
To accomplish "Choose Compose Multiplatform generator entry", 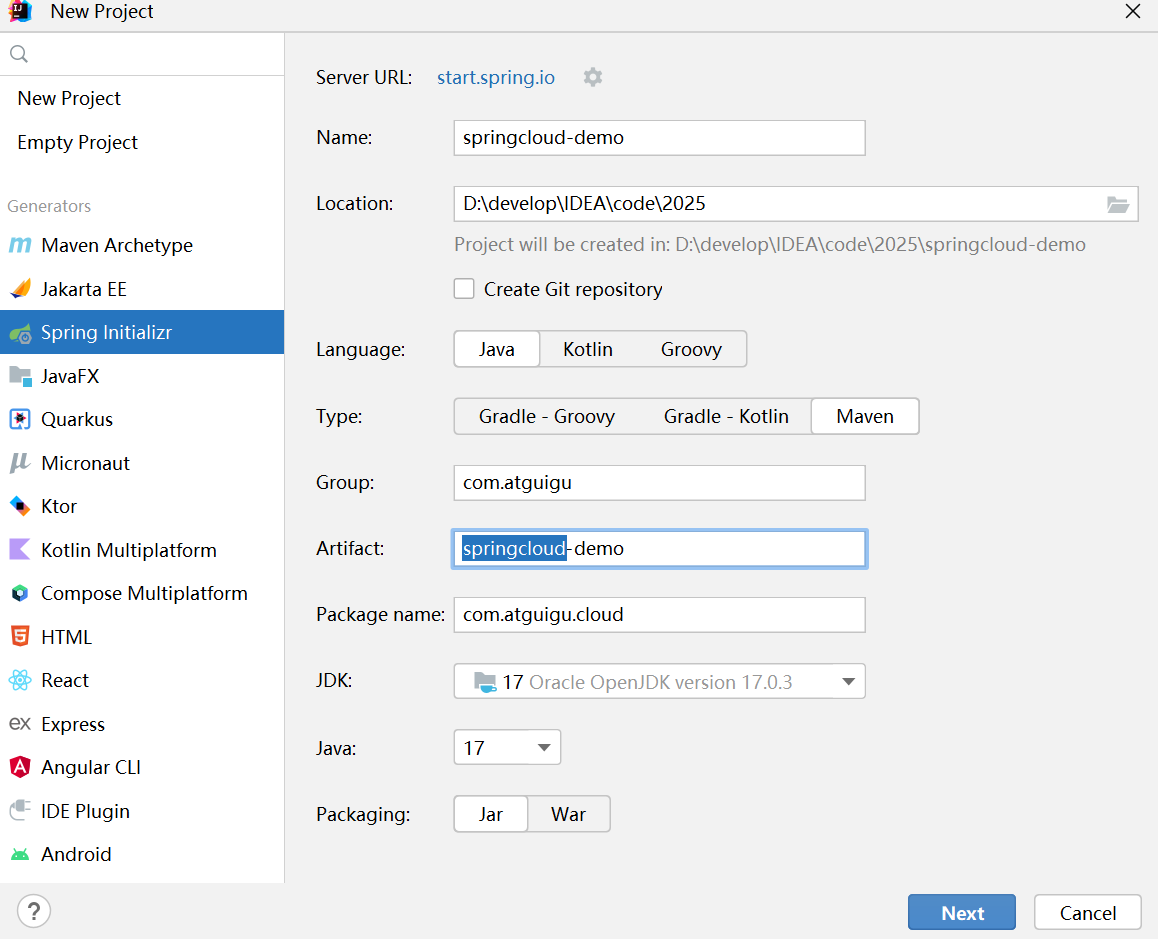I will point(142,593).
